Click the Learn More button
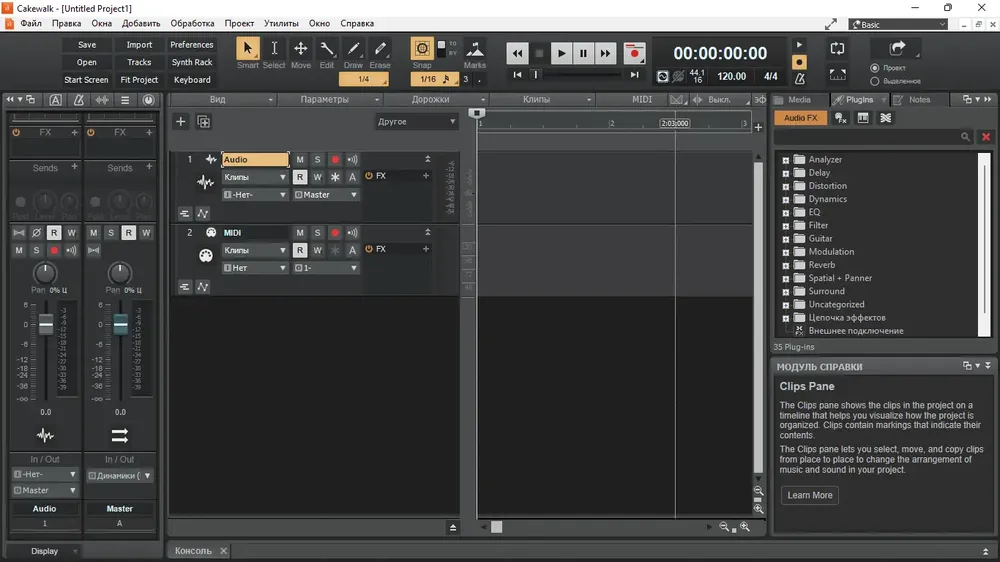Screen dimensions: 1000x562 click(x=809, y=495)
